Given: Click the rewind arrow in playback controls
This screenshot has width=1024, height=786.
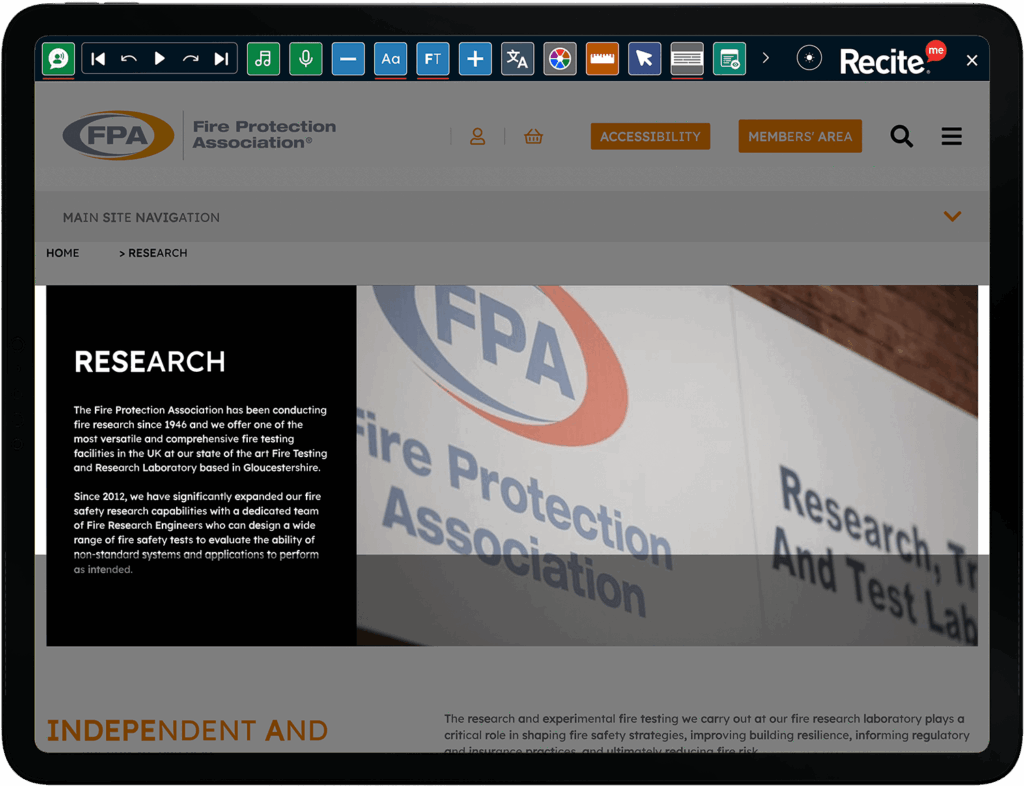Looking at the screenshot, I should pos(129,59).
